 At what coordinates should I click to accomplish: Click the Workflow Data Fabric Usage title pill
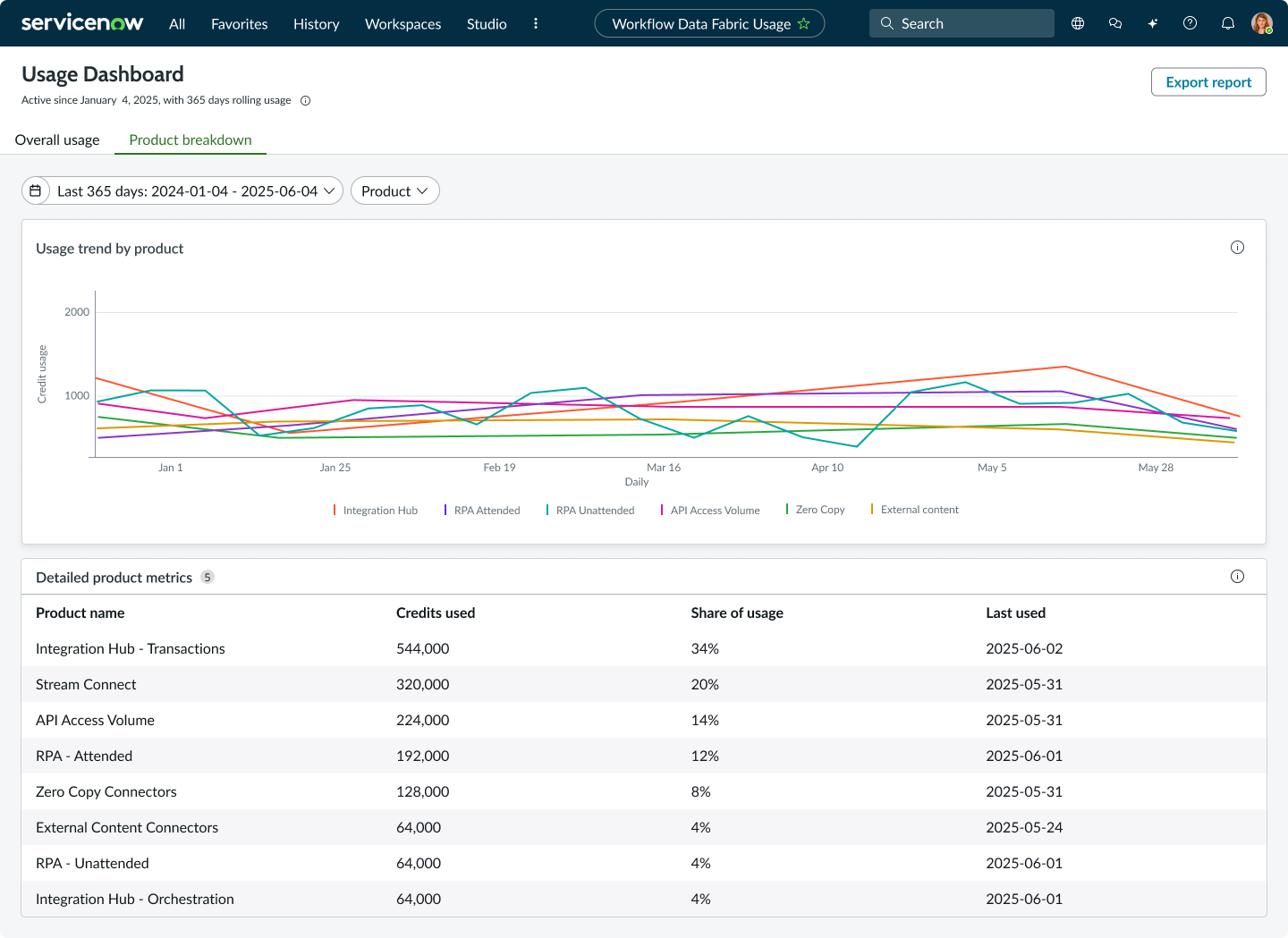tap(709, 24)
